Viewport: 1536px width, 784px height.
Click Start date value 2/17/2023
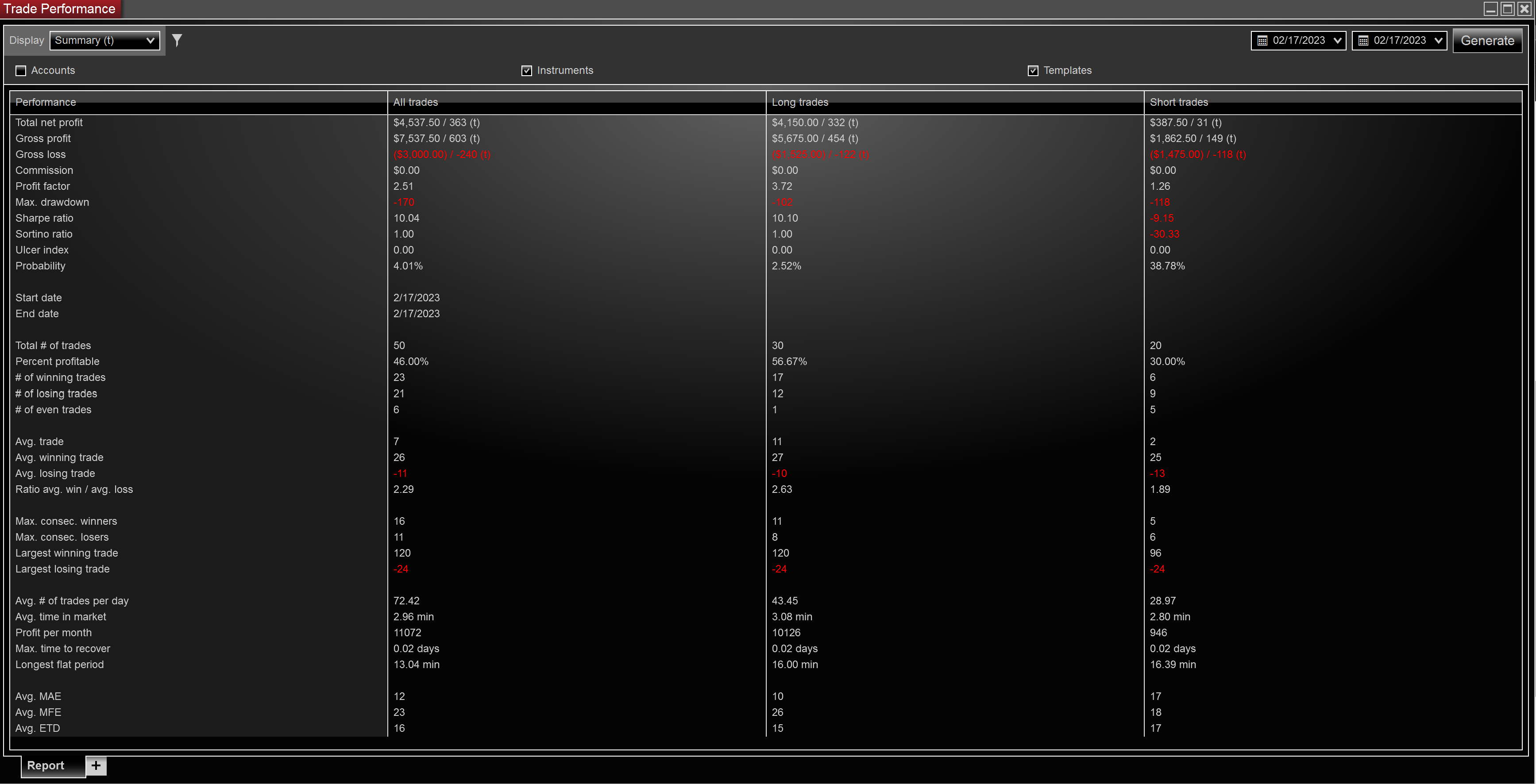tap(416, 297)
